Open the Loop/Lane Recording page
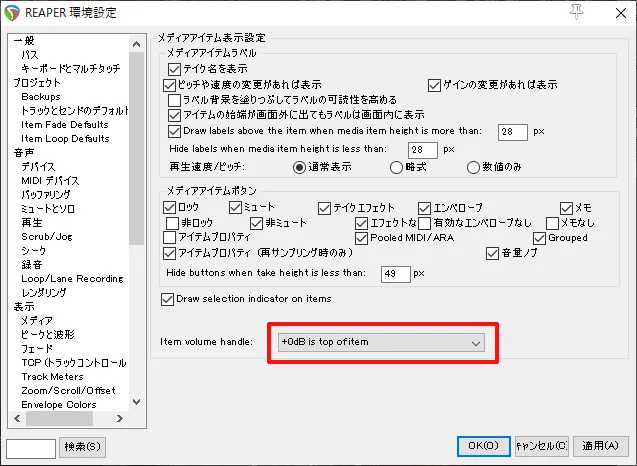 [72, 278]
